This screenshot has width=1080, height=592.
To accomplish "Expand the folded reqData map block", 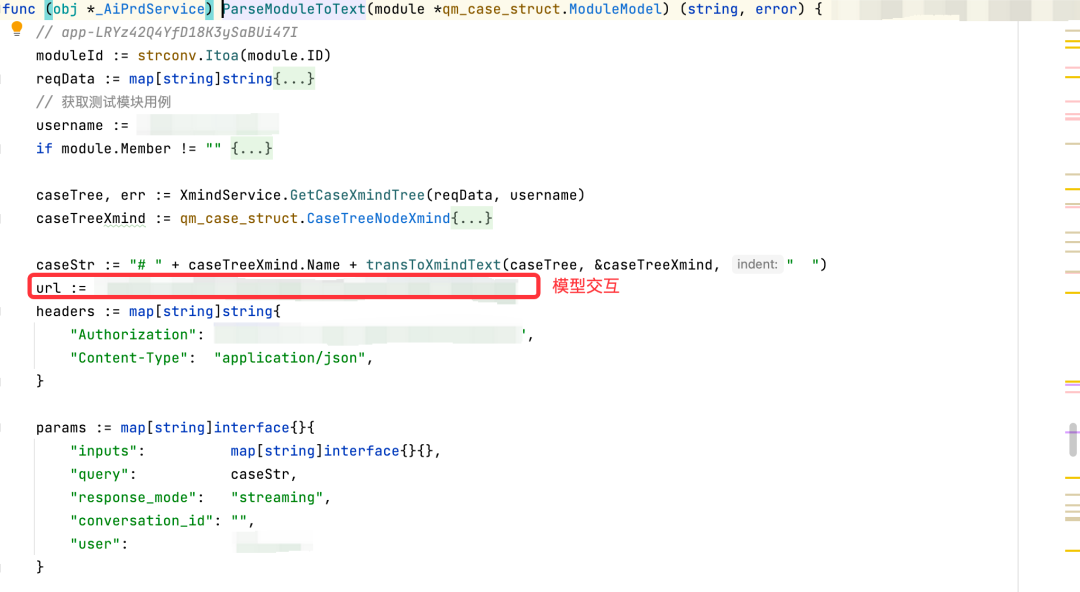I will tap(294, 79).
